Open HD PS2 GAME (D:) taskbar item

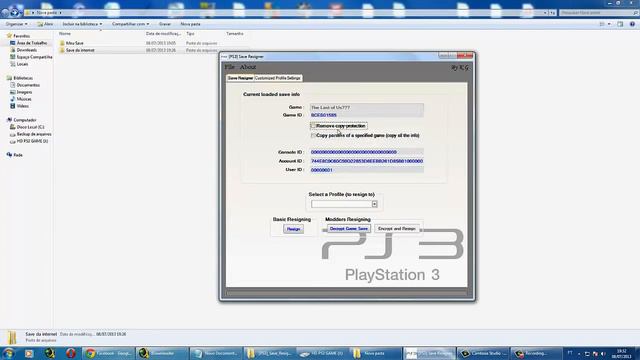pyautogui.click(x=322, y=353)
